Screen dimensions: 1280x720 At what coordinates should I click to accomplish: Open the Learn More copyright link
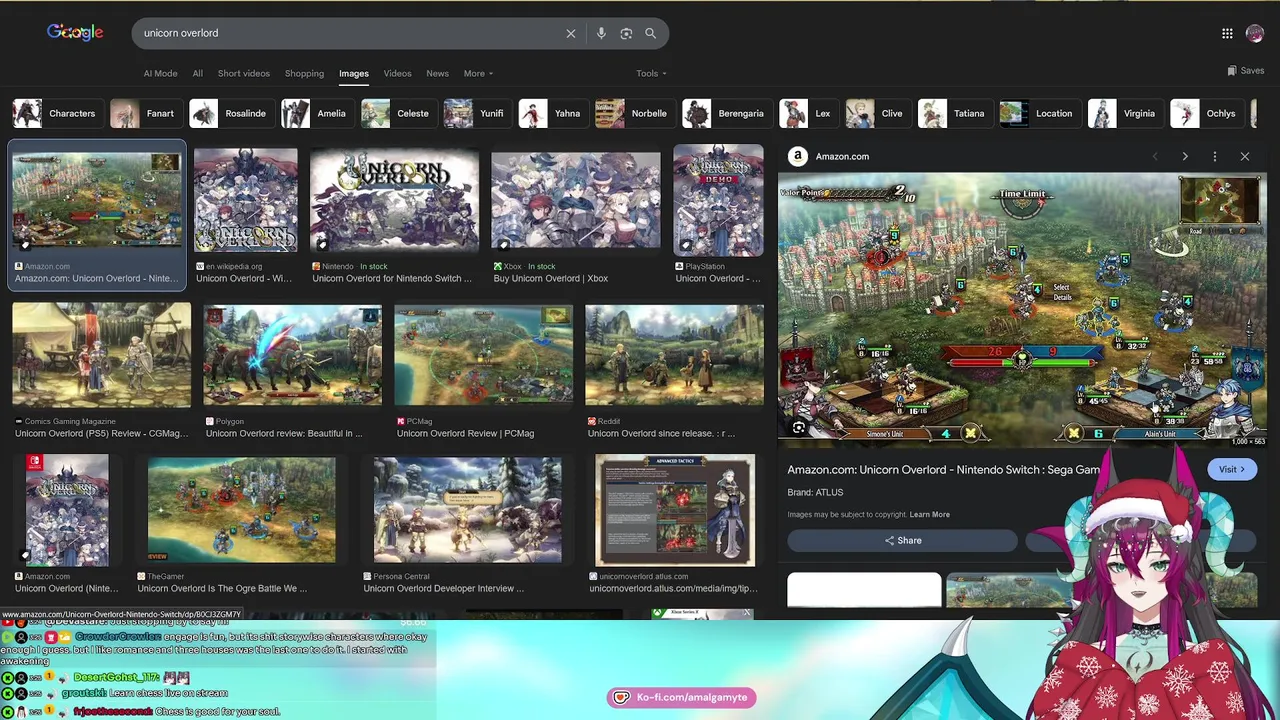pos(929,514)
